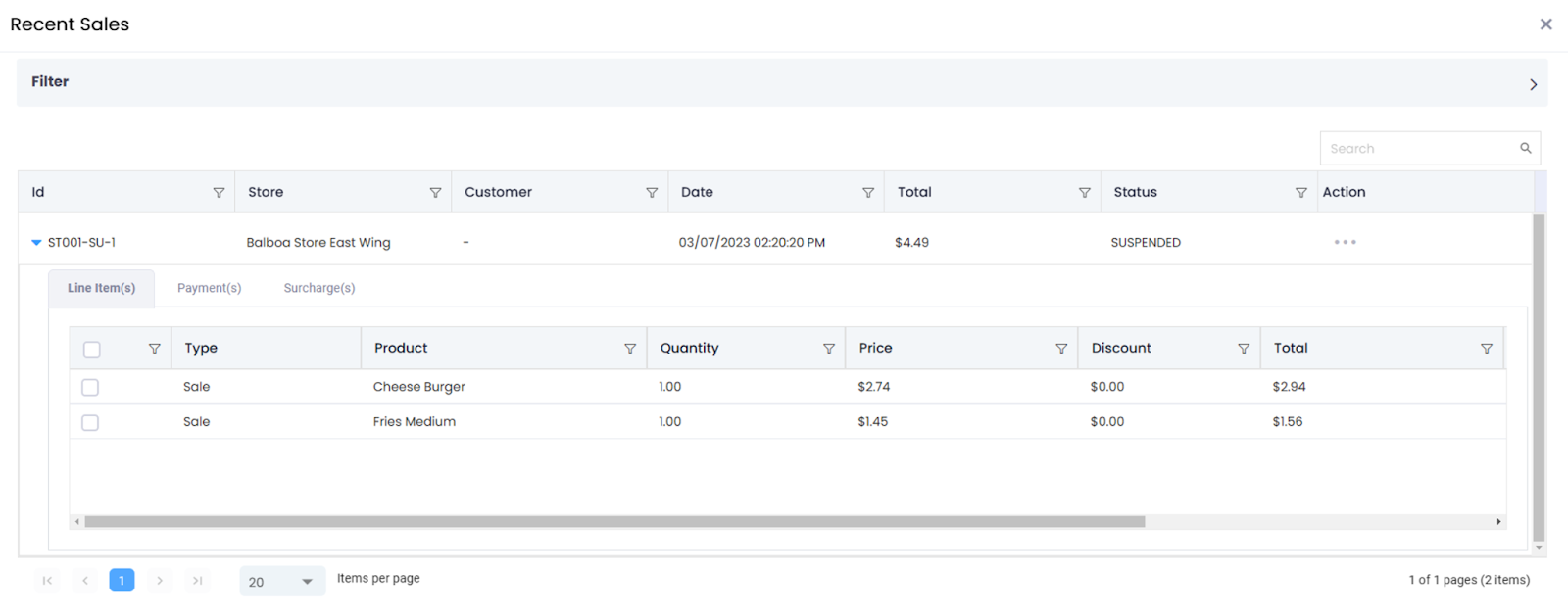Click the filter icon in Id column
The height and width of the screenshot is (613, 1568).
(x=219, y=193)
